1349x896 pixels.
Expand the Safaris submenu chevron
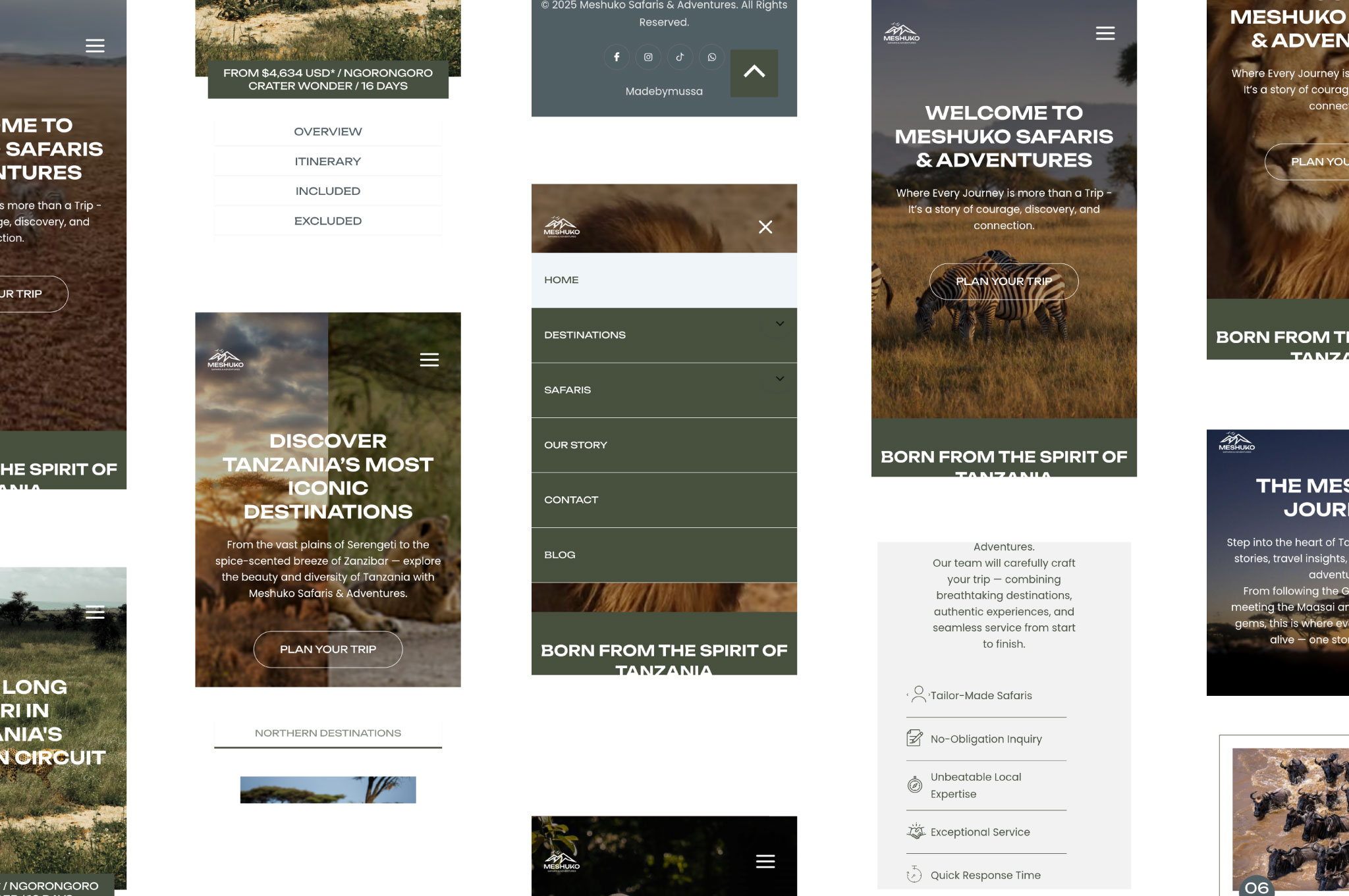779,379
